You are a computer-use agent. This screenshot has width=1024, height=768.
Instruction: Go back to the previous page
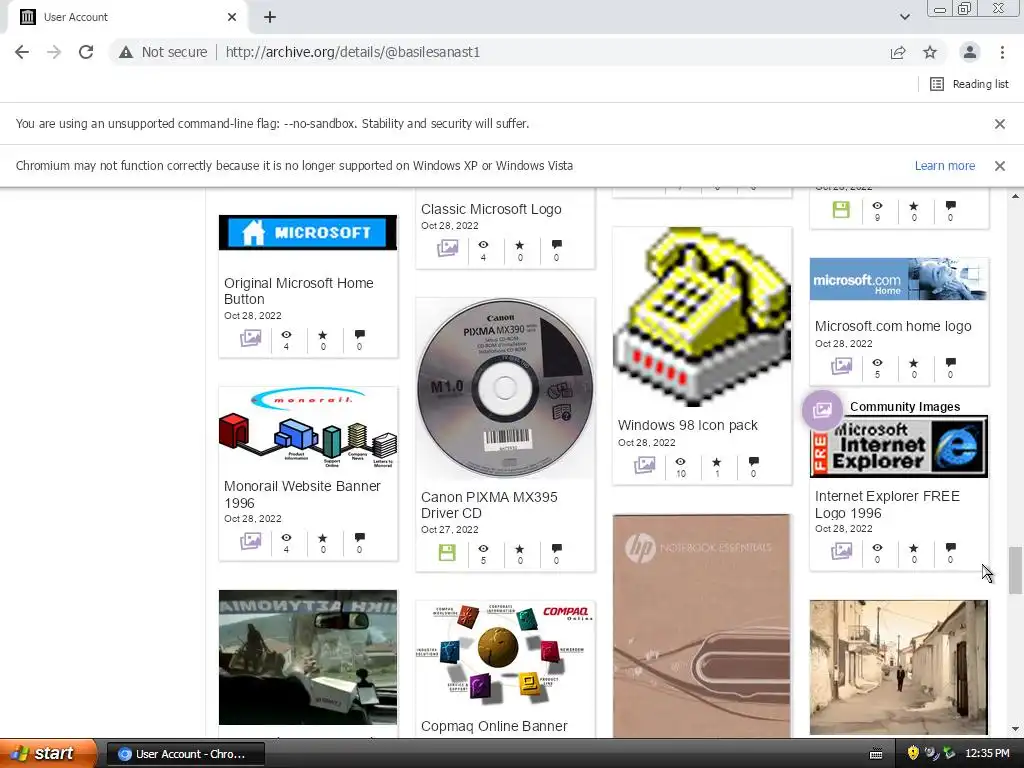coord(22,52)
